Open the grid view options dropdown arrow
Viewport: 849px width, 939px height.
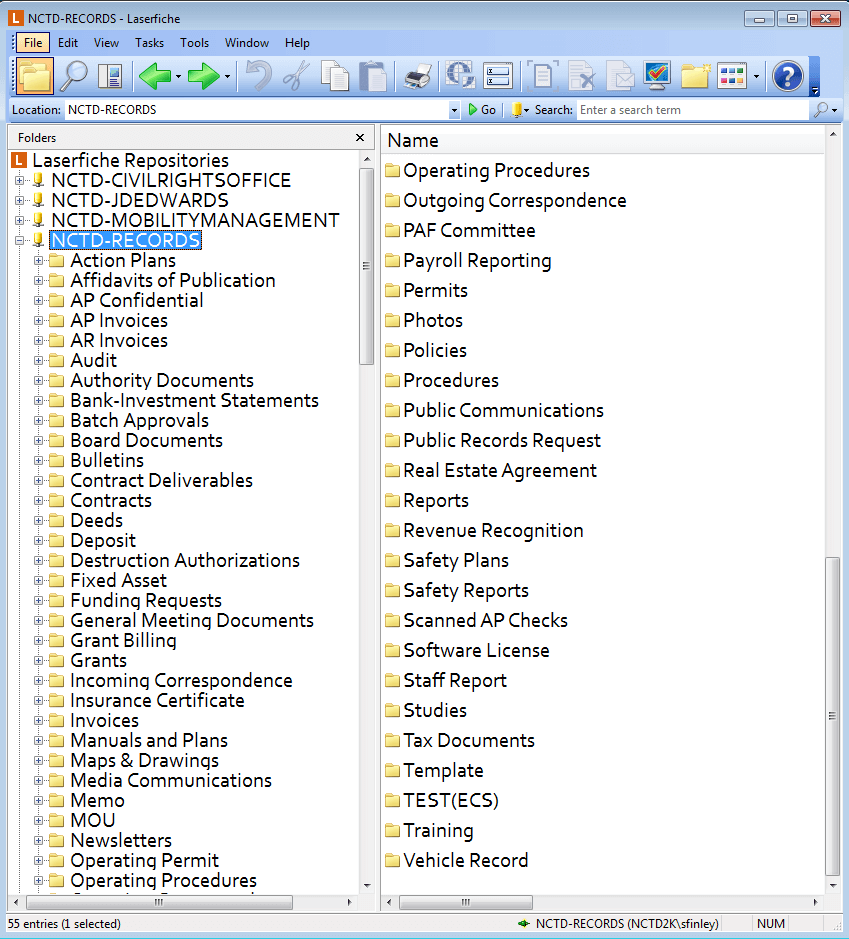(756, 77)
